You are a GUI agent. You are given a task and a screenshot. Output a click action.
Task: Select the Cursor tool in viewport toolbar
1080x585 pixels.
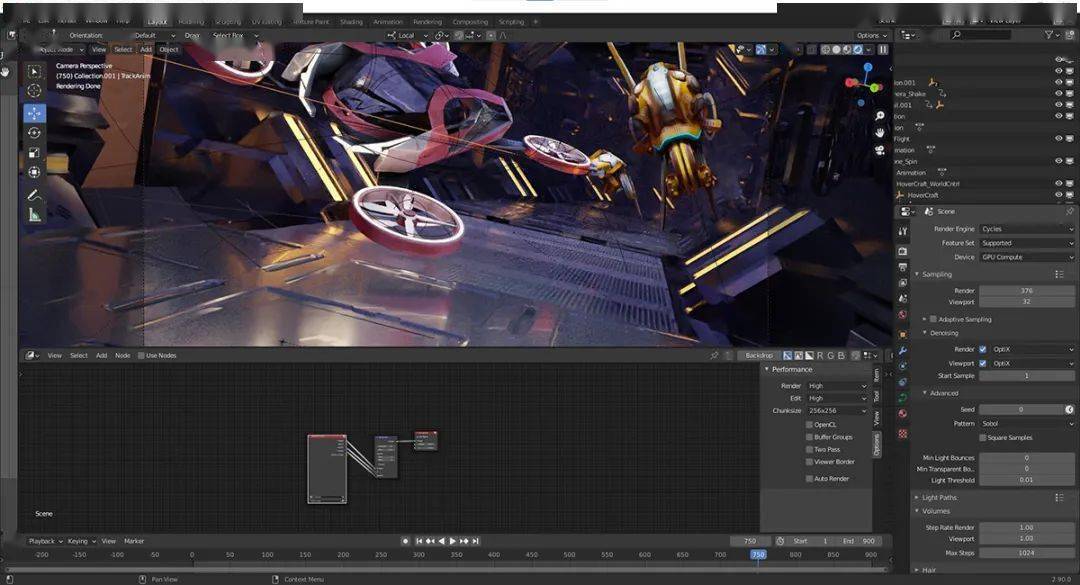tap(35, 91)
